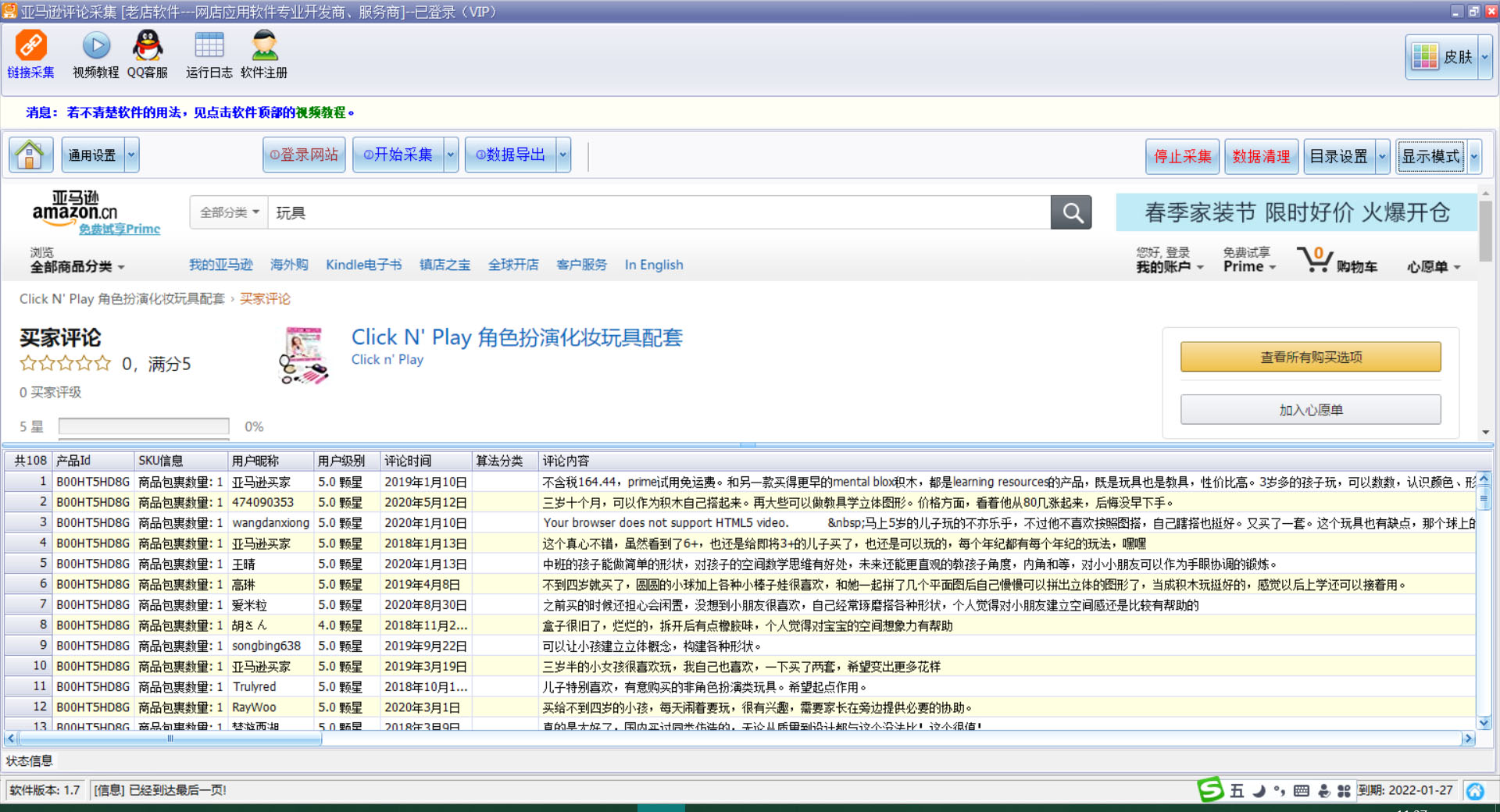Viewport: 1500px width, 812px height.
Task: Expand the Prime menu
Action: [1249, 267]
